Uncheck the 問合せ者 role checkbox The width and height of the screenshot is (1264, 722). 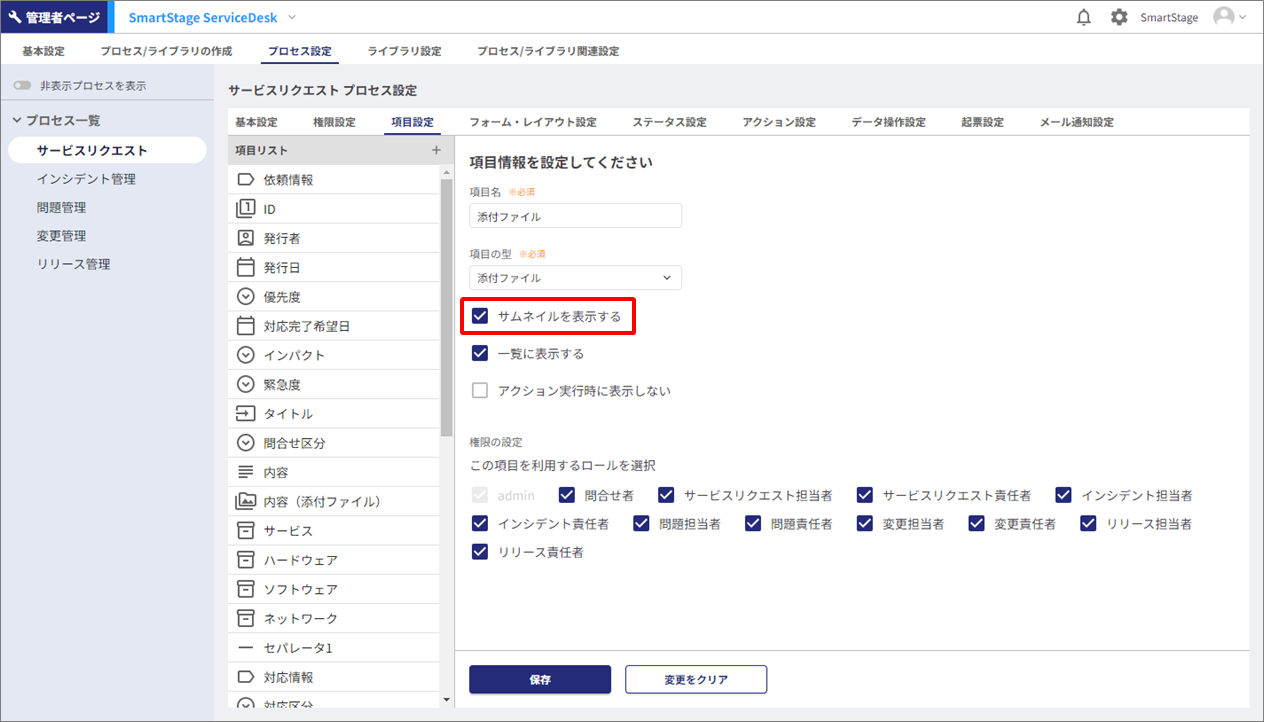point(567,495)
